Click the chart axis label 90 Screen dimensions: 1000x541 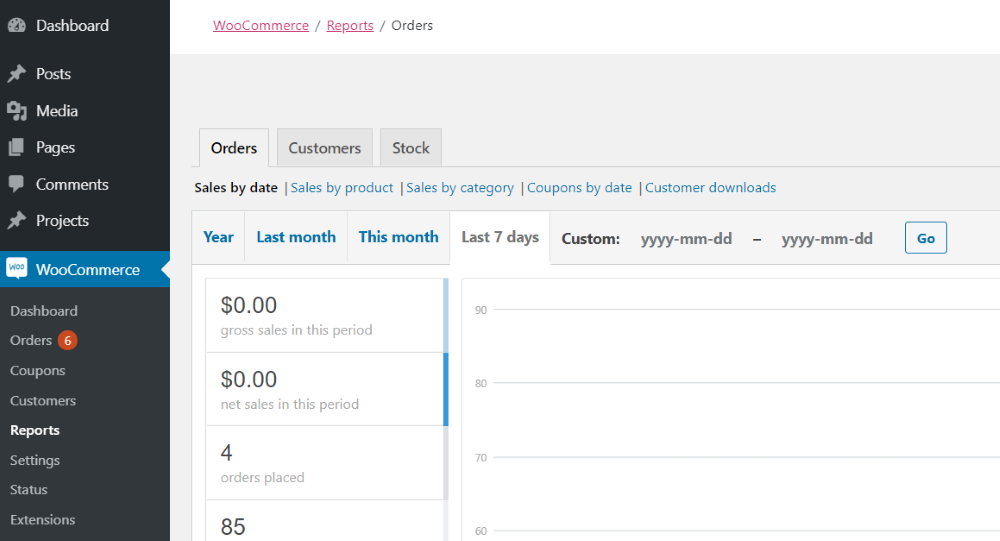pyautogui.click(x=481, y=311)
